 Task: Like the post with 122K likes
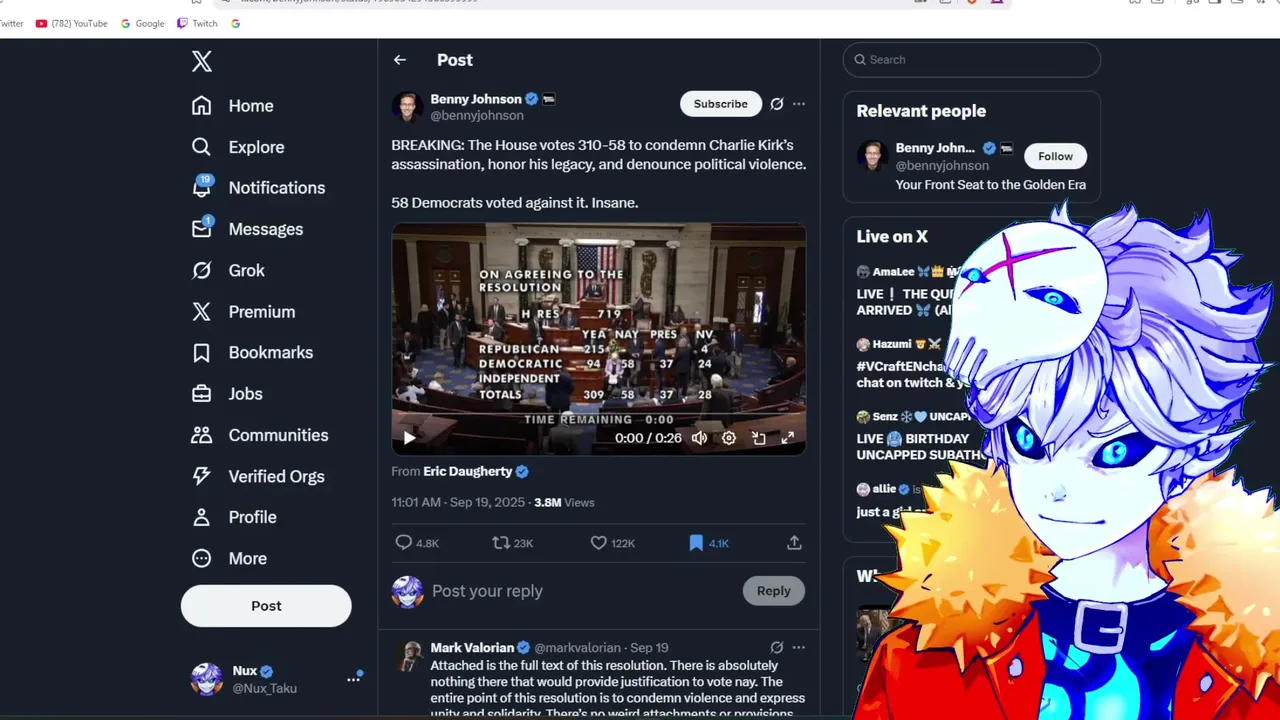598,542
